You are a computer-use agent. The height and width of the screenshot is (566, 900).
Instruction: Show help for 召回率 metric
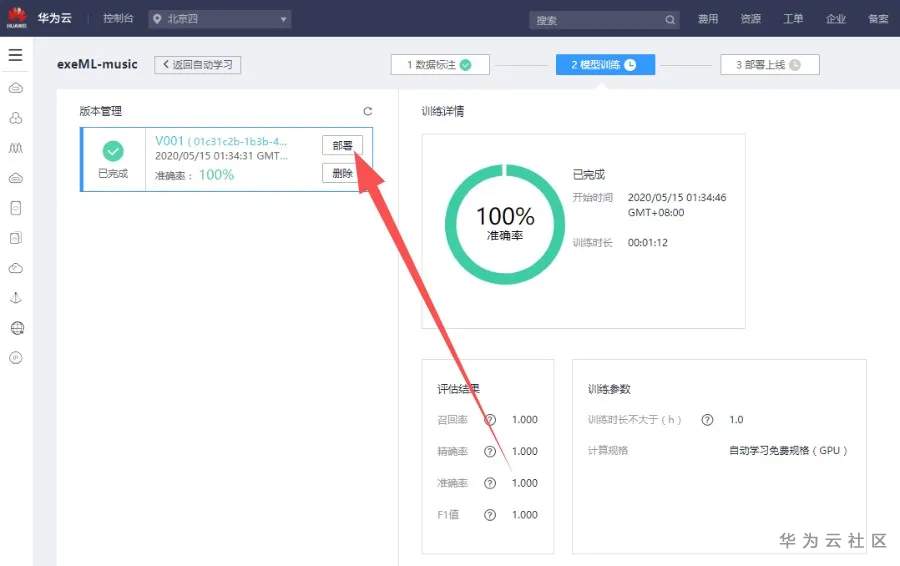coord(490,420)
